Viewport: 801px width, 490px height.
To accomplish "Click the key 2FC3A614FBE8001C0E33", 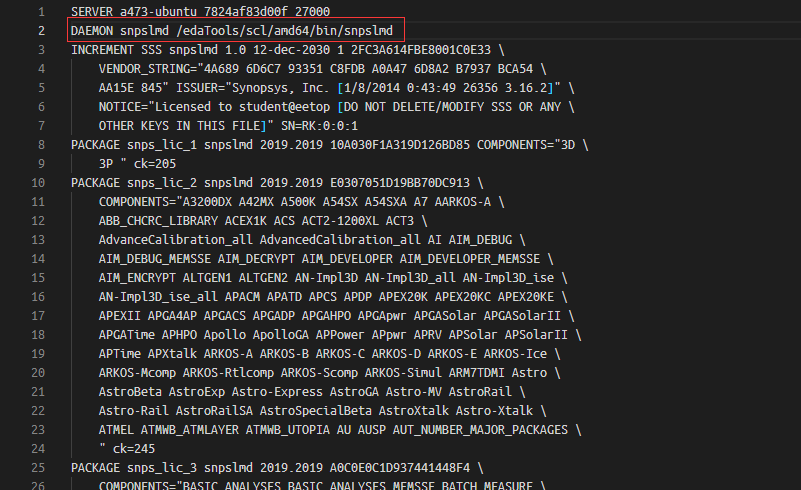I will (x=421, y=50).
